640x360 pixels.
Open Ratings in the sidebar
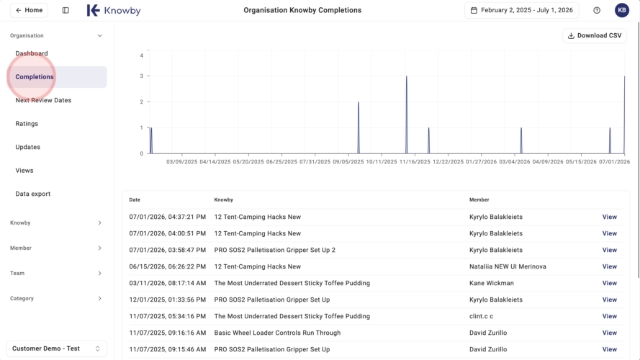pyautogui.click(x=27, y=124)
